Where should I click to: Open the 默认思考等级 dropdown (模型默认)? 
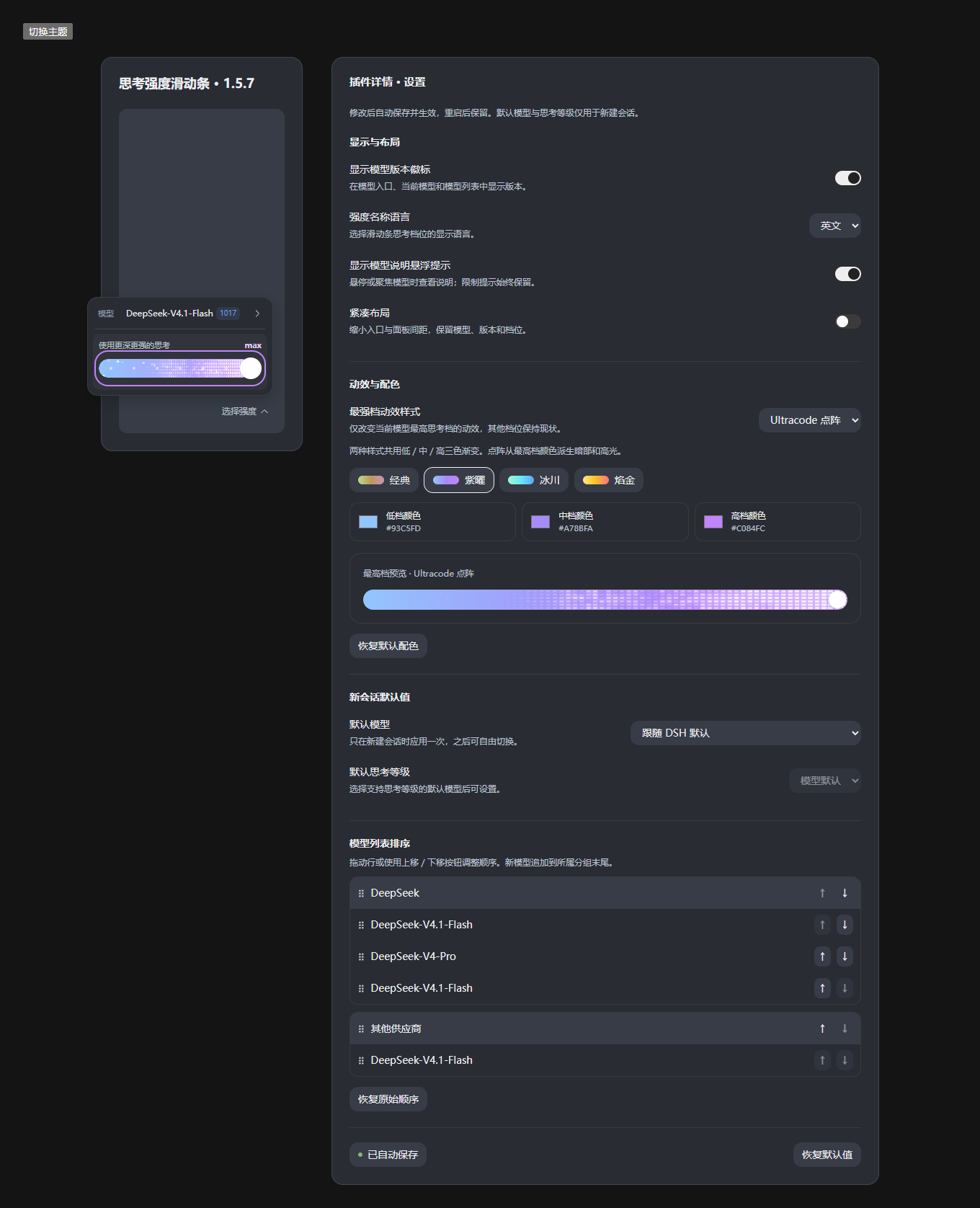click(825, 781)
